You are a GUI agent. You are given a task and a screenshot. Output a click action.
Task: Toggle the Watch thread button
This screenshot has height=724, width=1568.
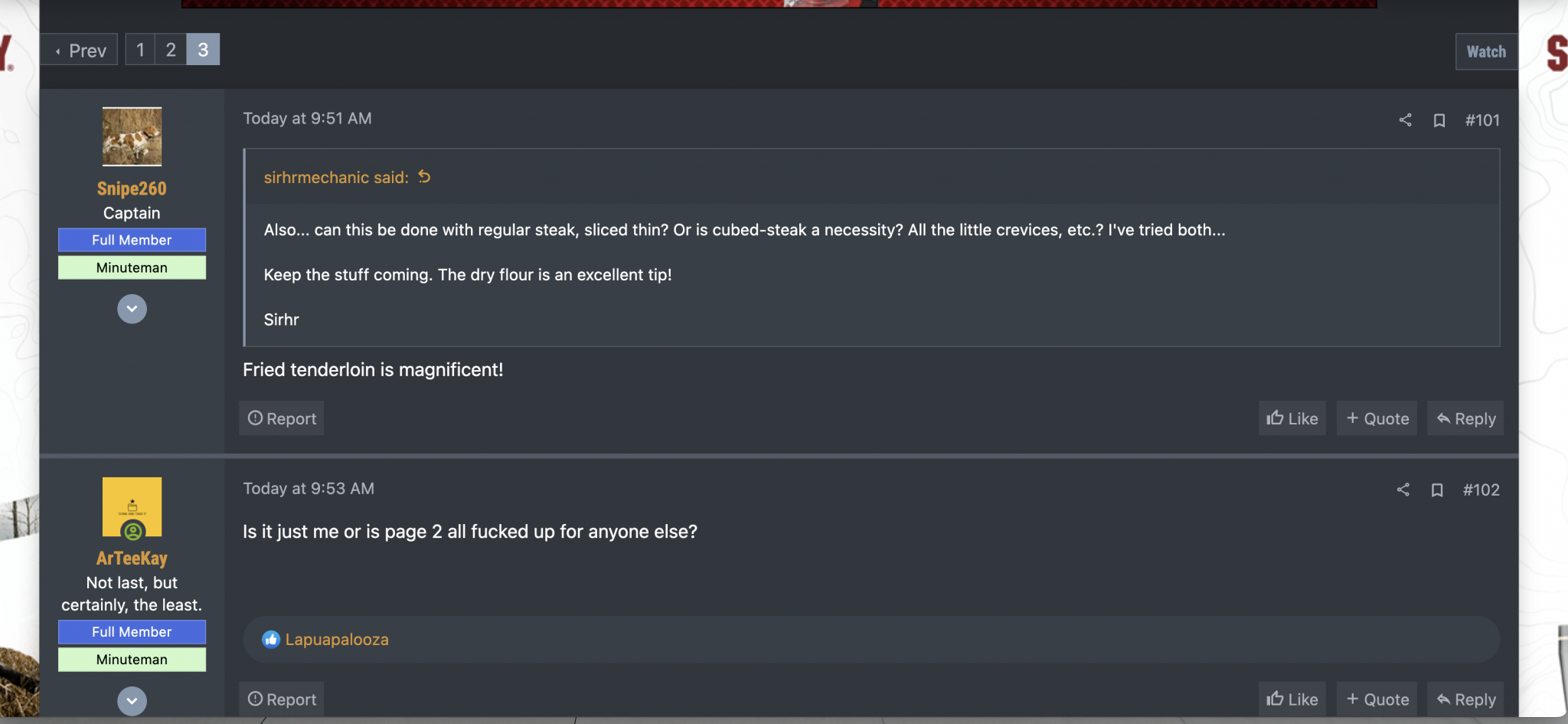[1485, 51]
